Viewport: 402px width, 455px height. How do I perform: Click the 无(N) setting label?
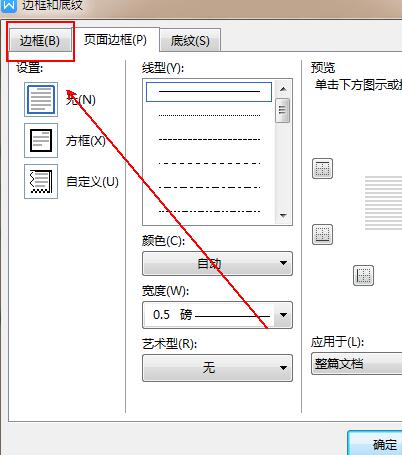tap(81, 100)
